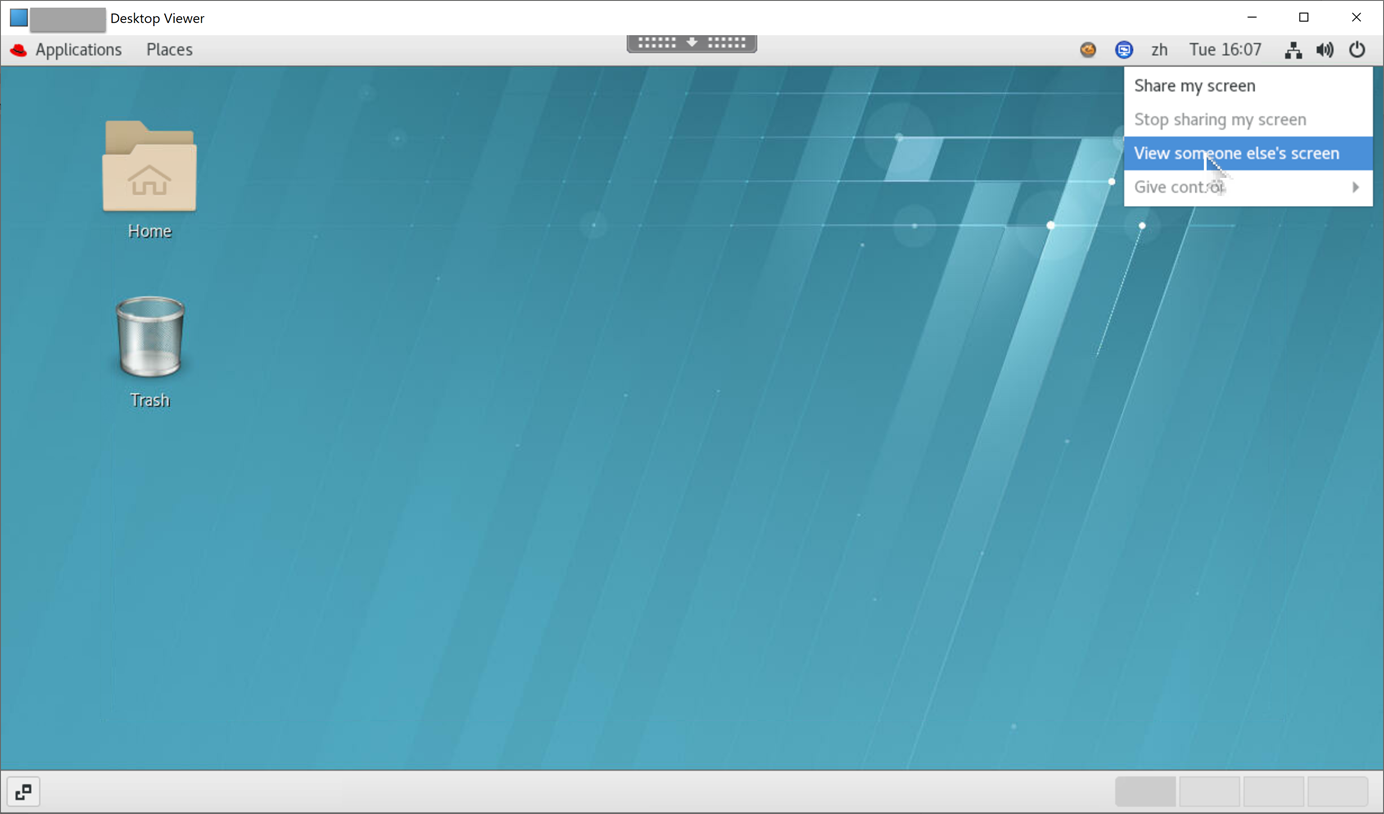Select Share my screen
Viewport: 1384px width, 814px height.
(x=1248, y=86)
